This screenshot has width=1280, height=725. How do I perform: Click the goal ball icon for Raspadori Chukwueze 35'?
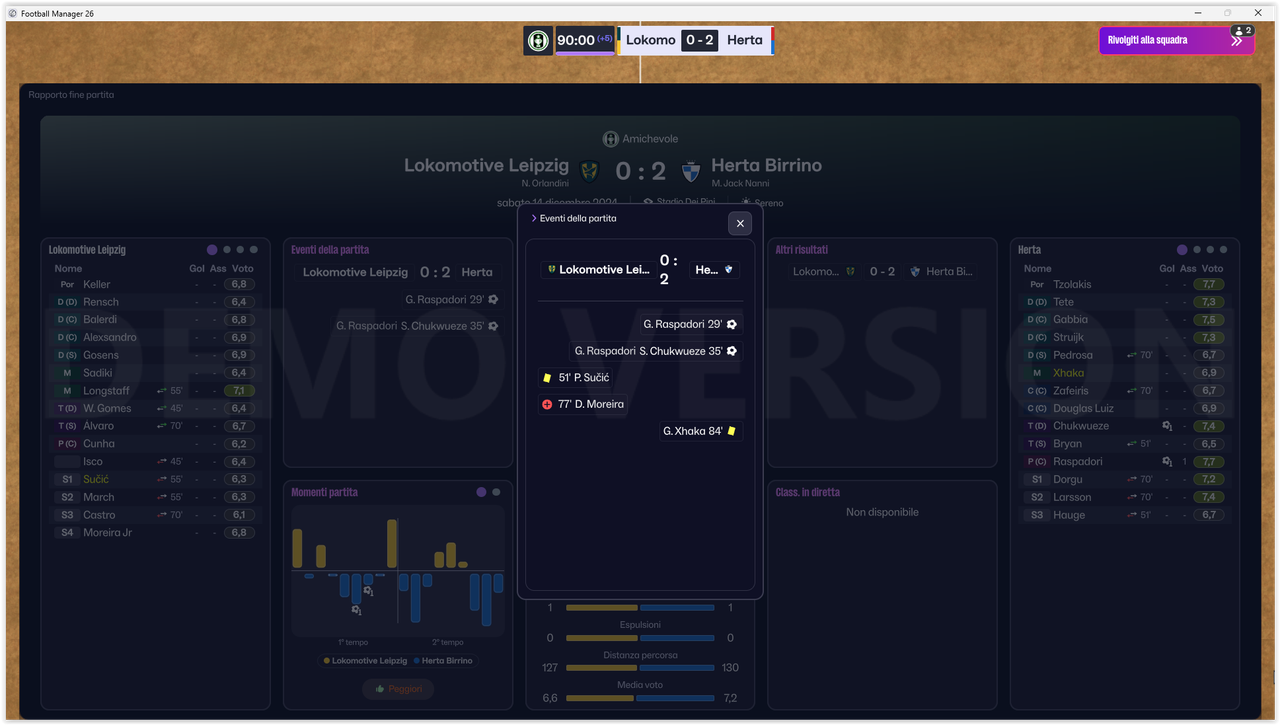tap(732, 352)
